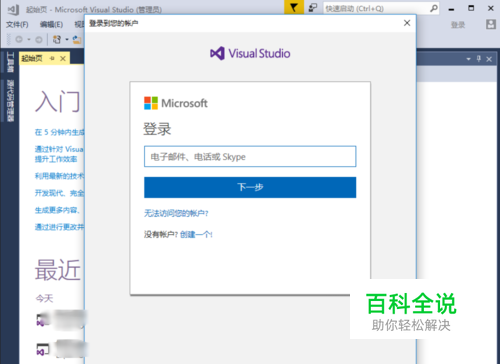Expand the New Project dropdown arrow

[x=67, y=40]
